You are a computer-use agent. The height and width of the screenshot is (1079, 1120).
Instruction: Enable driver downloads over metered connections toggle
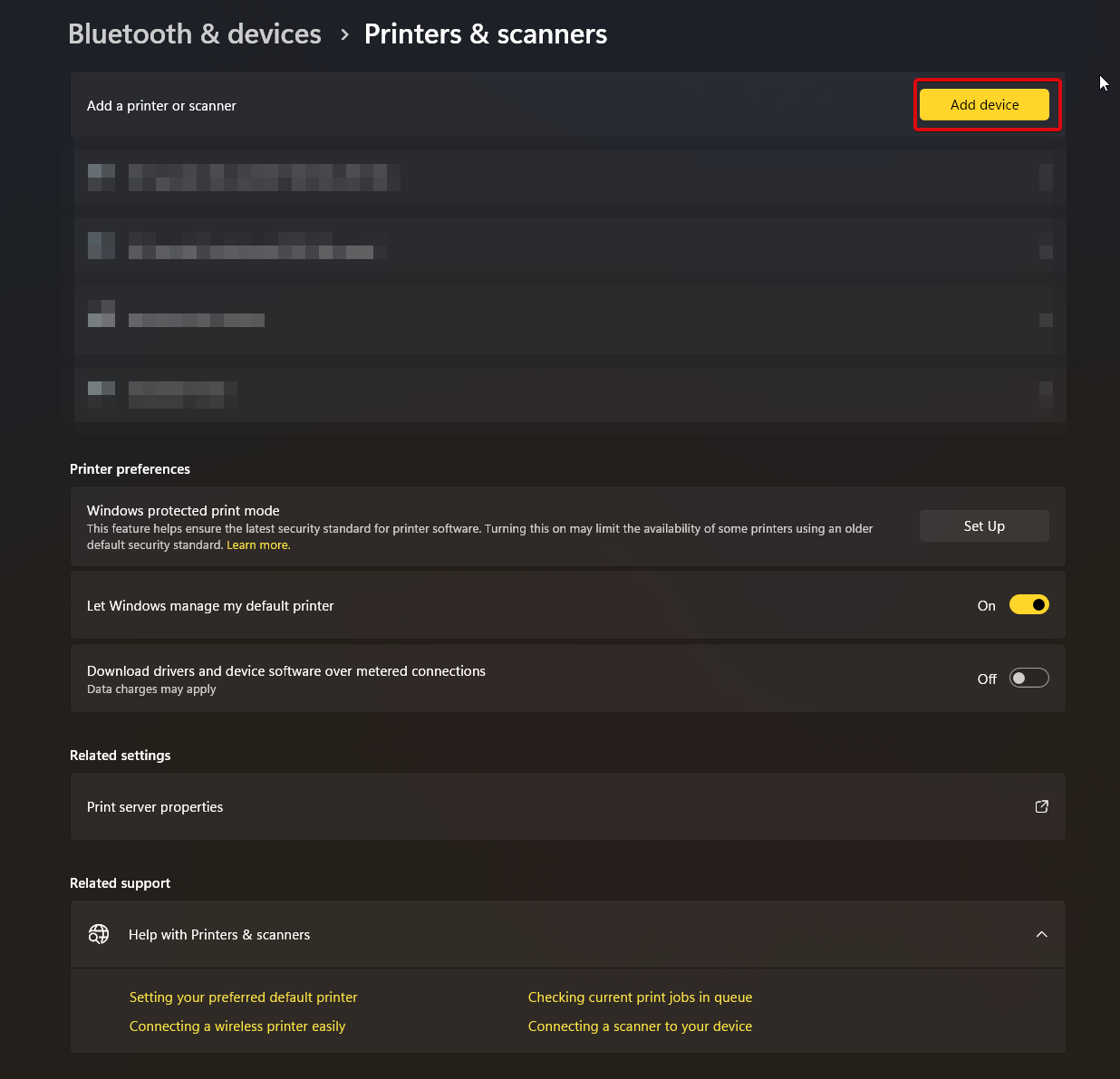[x=1028, y=679]
